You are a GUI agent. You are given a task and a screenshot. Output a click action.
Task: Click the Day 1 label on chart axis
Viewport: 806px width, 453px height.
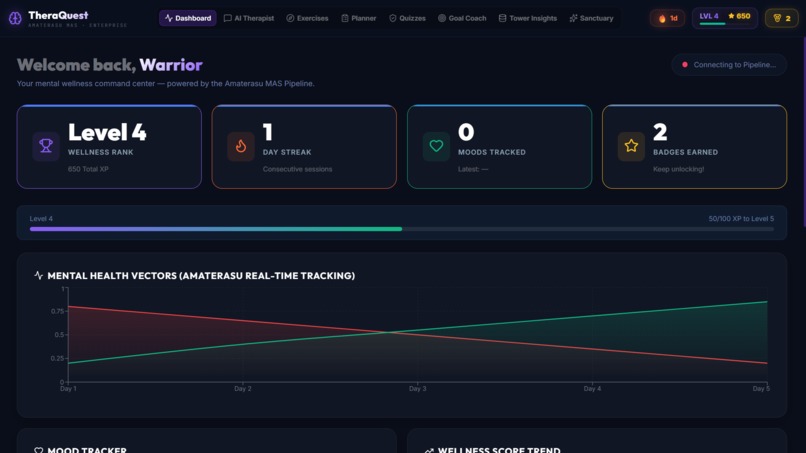click(x=68, y=389)
